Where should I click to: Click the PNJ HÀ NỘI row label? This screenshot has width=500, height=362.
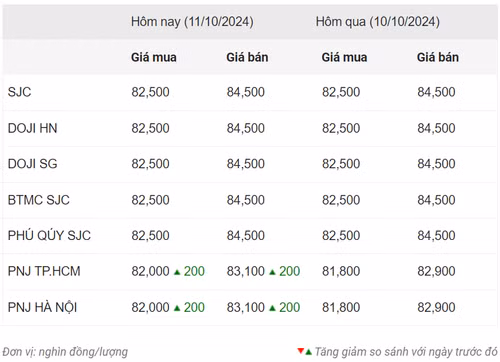coord(42,307)
